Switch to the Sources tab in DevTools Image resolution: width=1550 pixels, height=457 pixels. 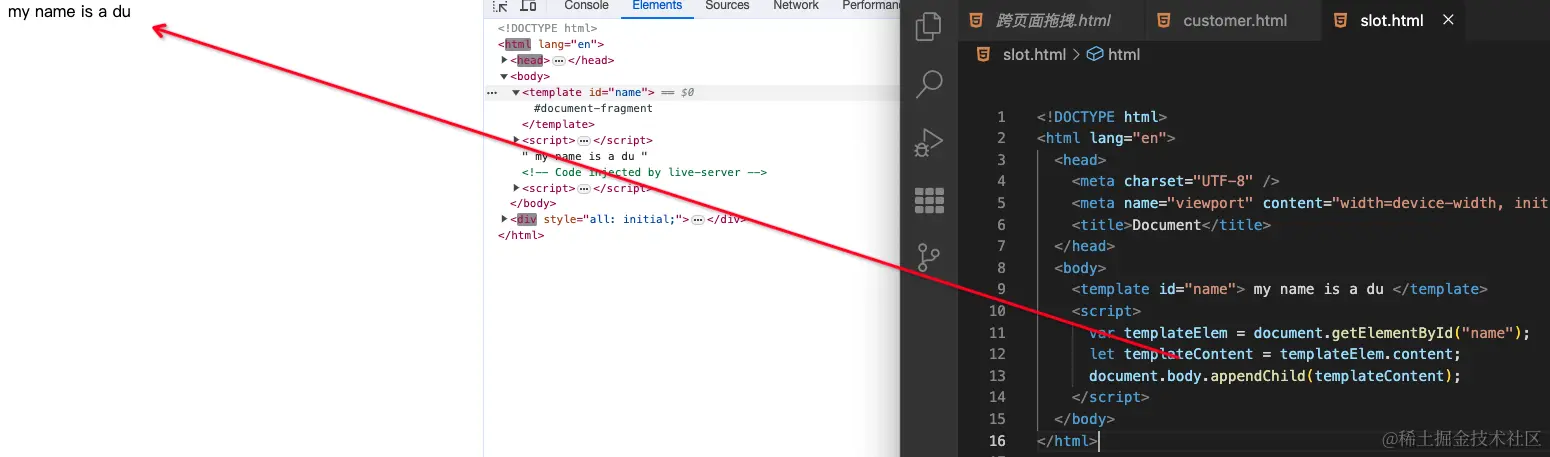pyautogui.click(x=727, y=6)
